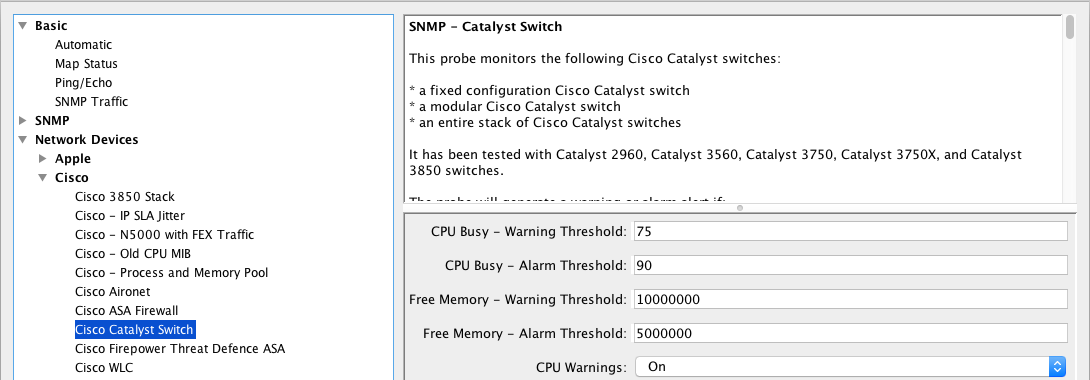Select Cisco Firepower Threat Defence ASA
The height and width of the screenshot is (380, 1090).
180,348
